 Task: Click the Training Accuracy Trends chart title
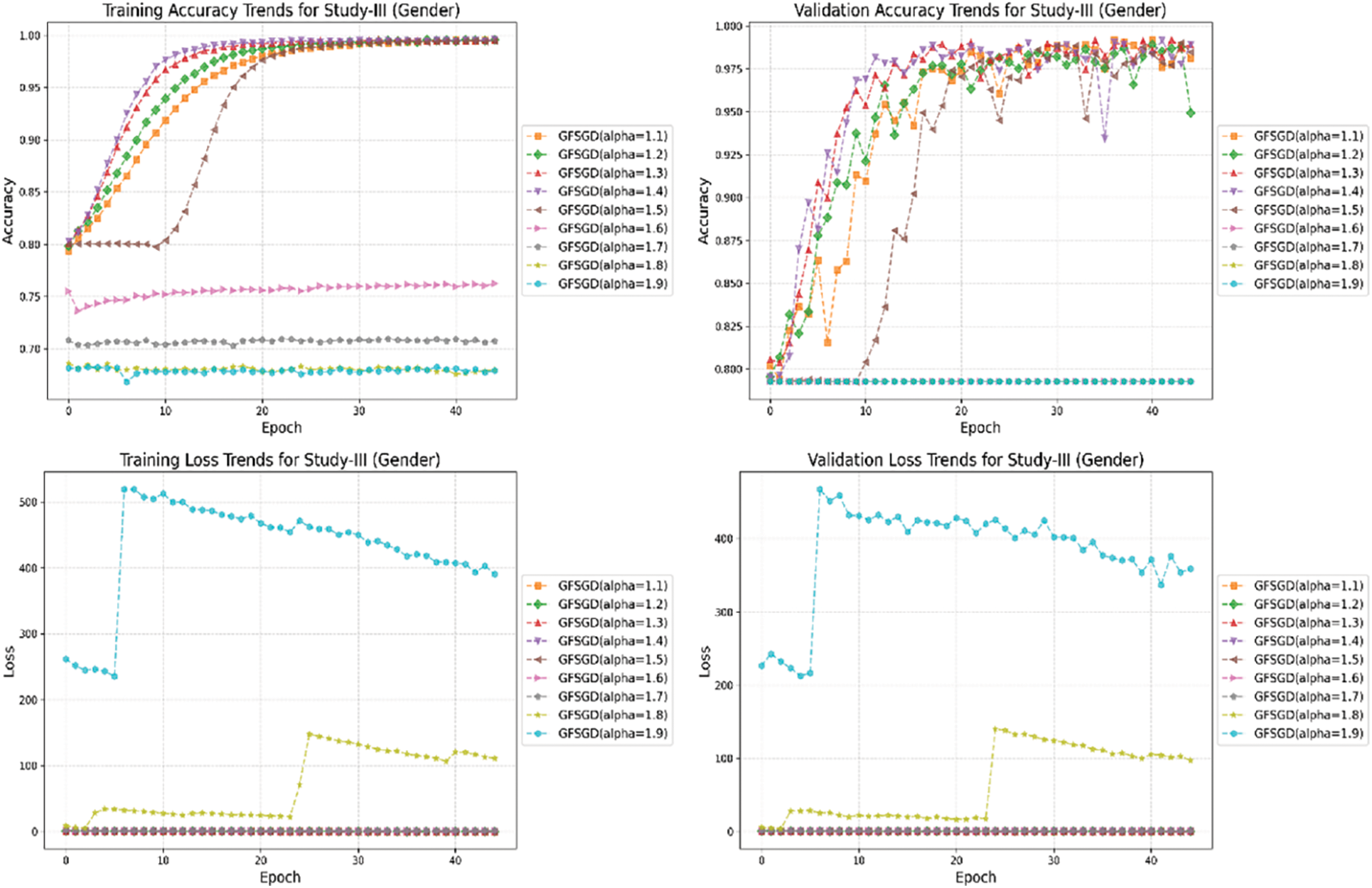(281, 10)
